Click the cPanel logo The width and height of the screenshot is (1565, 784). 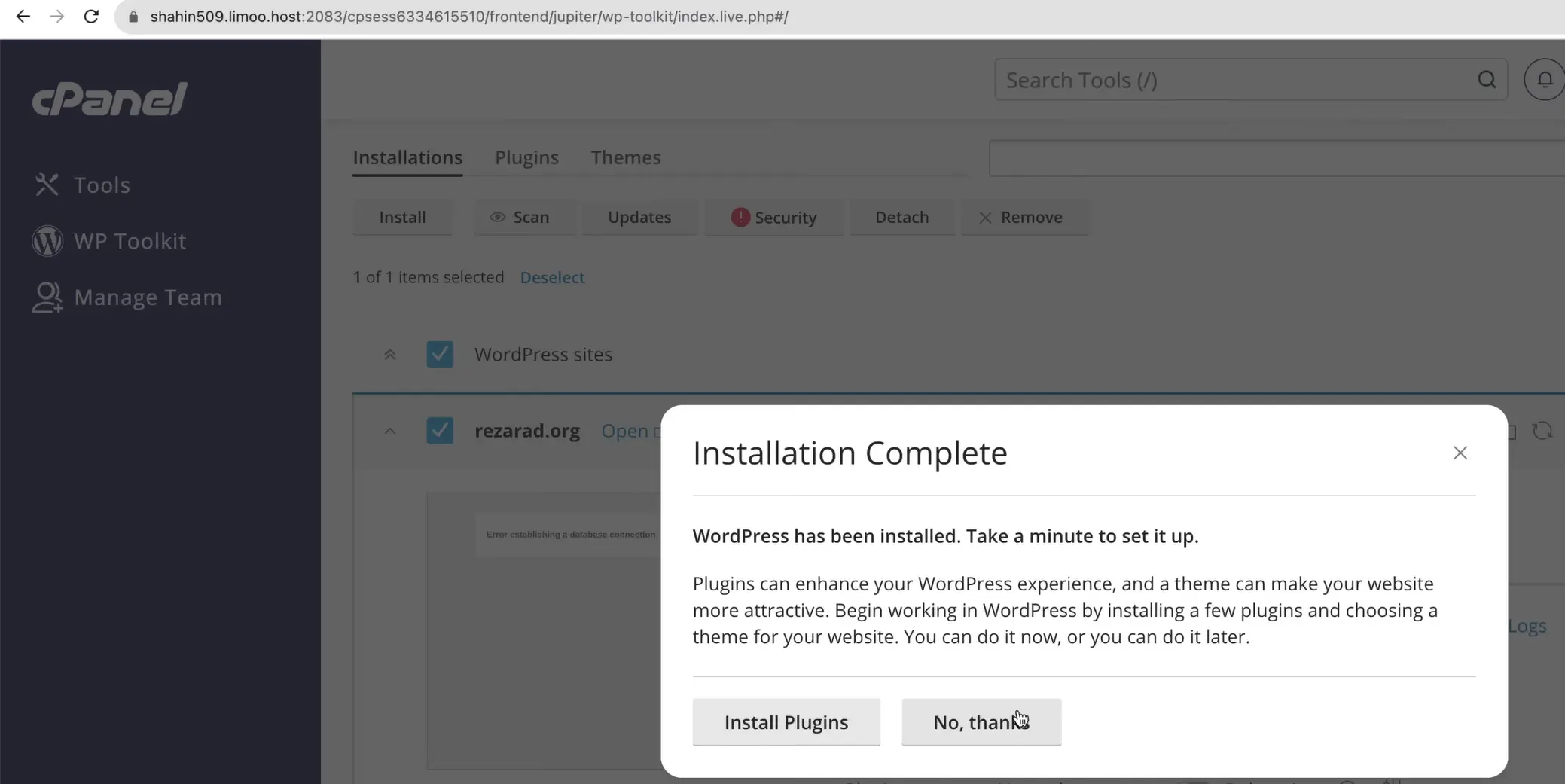(x=109, y=99)
